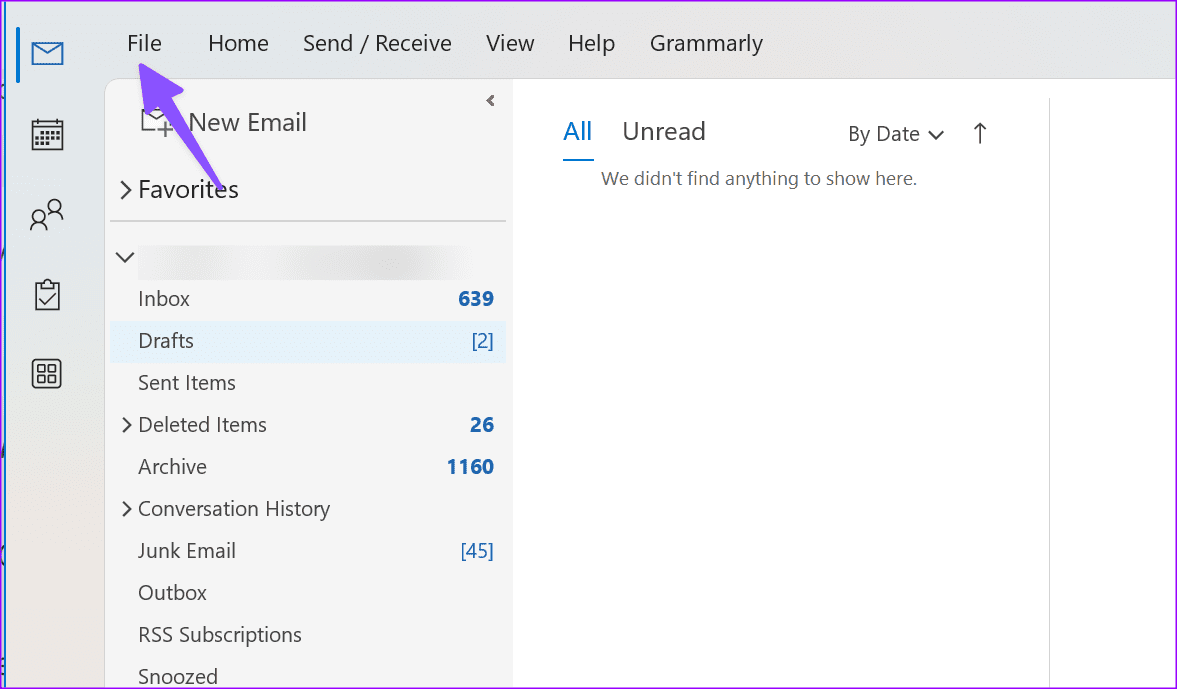Viewport: 1177px width, 689px height.
Task: Select the Junk Email folder
Action: (x=186, y=550)
